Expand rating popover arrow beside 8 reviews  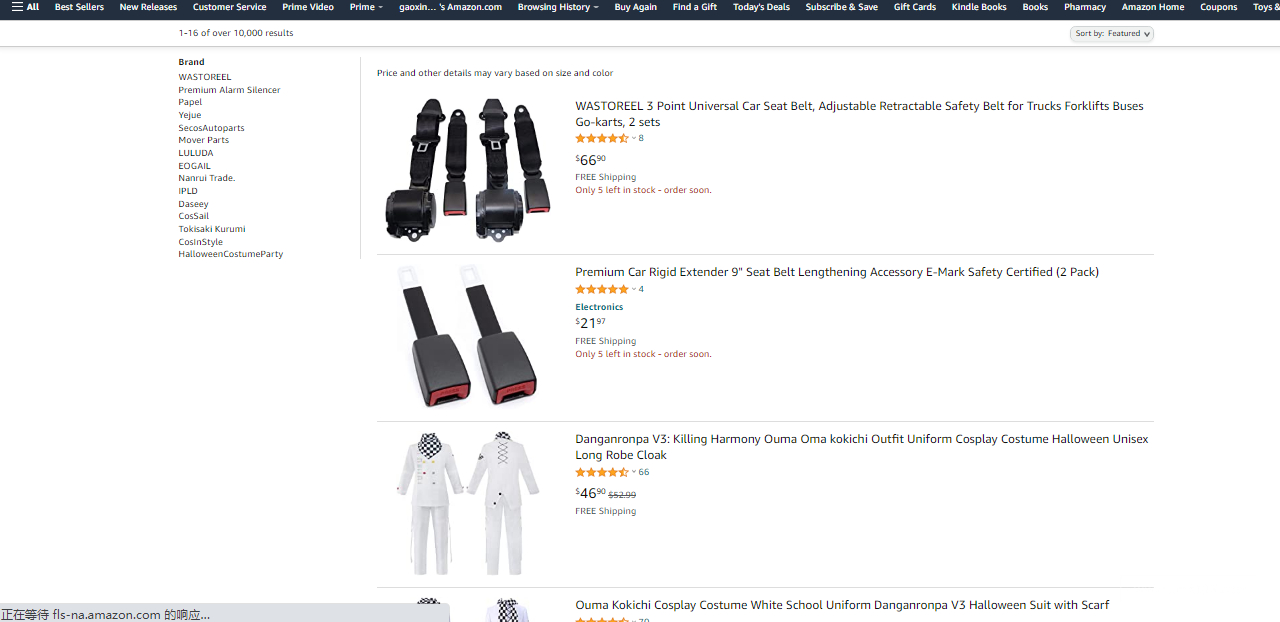(634, 138)
